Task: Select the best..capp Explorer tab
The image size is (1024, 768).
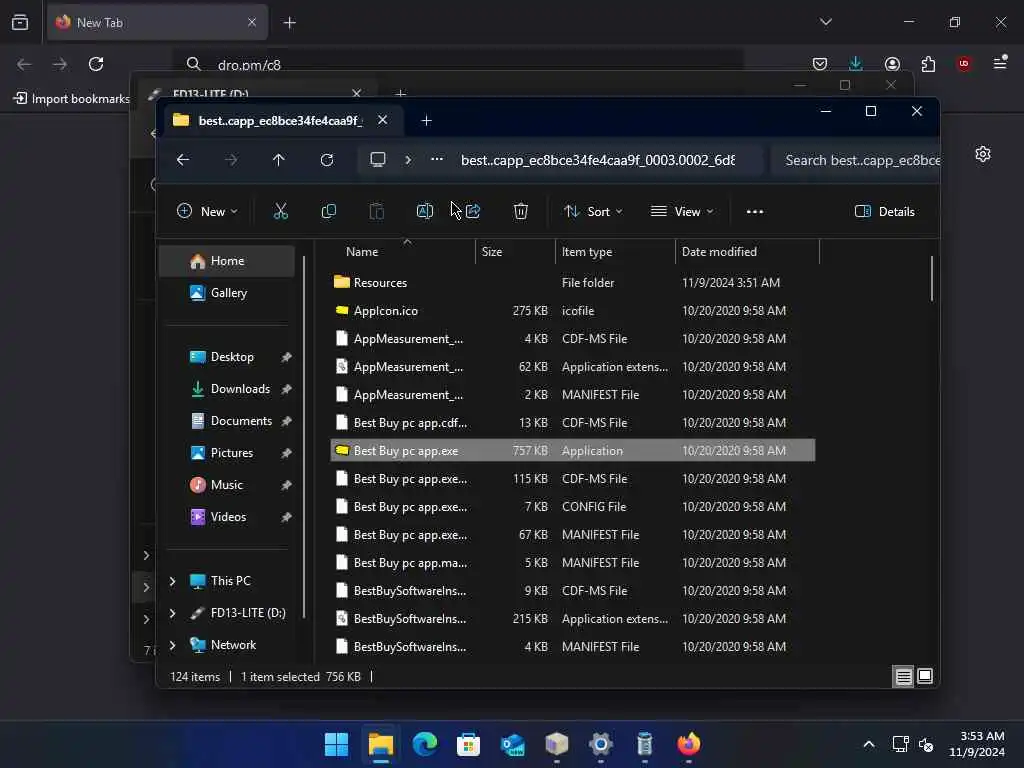Action: click(x=280, y=120)
